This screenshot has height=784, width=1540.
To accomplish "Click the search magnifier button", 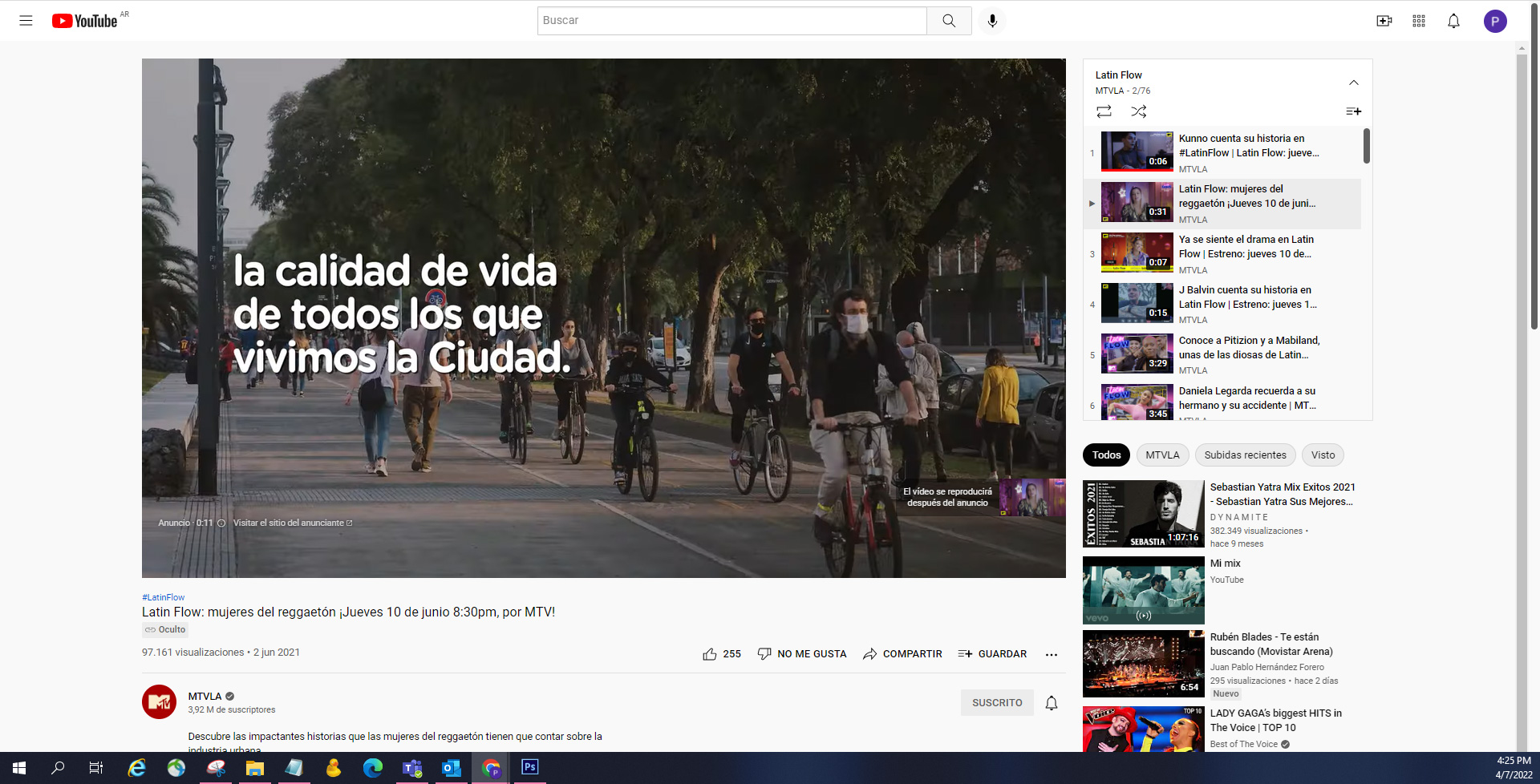I will coord(949,21).
